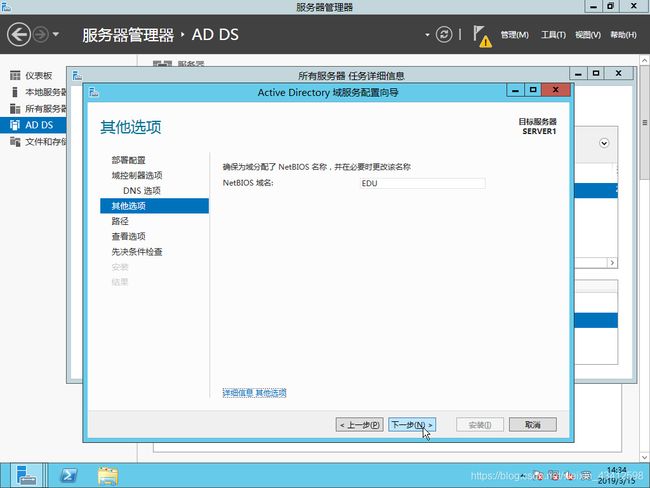Viewport: 650px width, 488px height.
Task: Go to the DNS 选项 wizard step
Action: coord(142,191)
